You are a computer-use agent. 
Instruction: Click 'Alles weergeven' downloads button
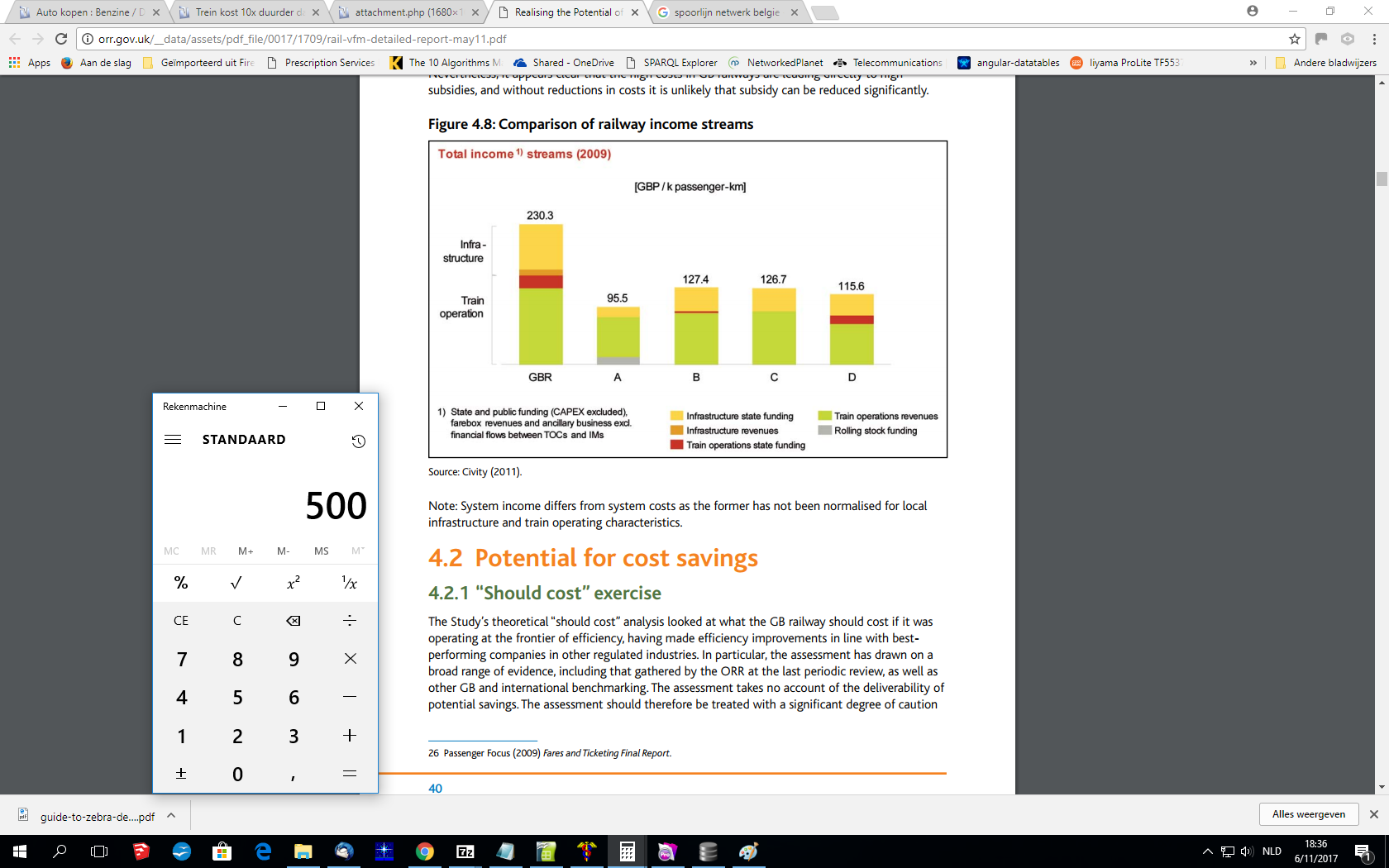[1308, 814]
